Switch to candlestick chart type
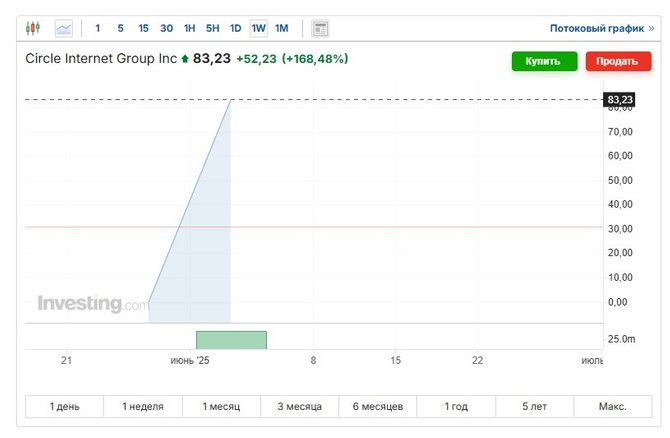 click(33, 28)
